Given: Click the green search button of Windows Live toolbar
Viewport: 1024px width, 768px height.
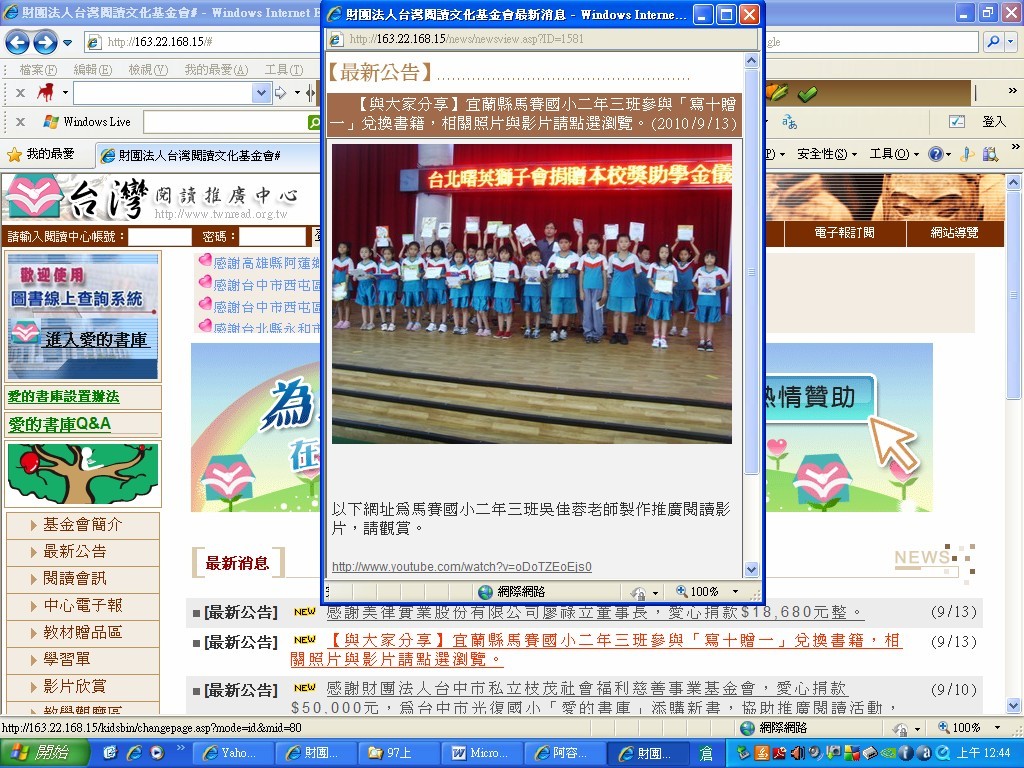Looking at the screenshot, I should pos(314,121).
